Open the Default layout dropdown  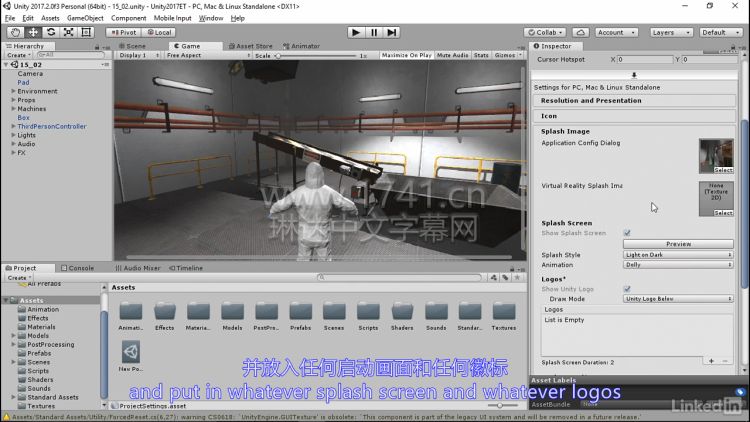coord(720,33)
